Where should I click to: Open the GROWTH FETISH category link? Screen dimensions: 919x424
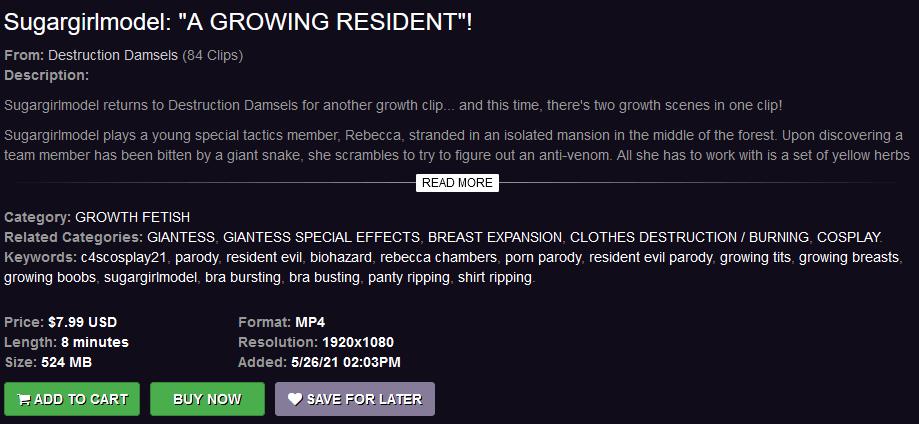pyautogui.click(x=132, y=217)
